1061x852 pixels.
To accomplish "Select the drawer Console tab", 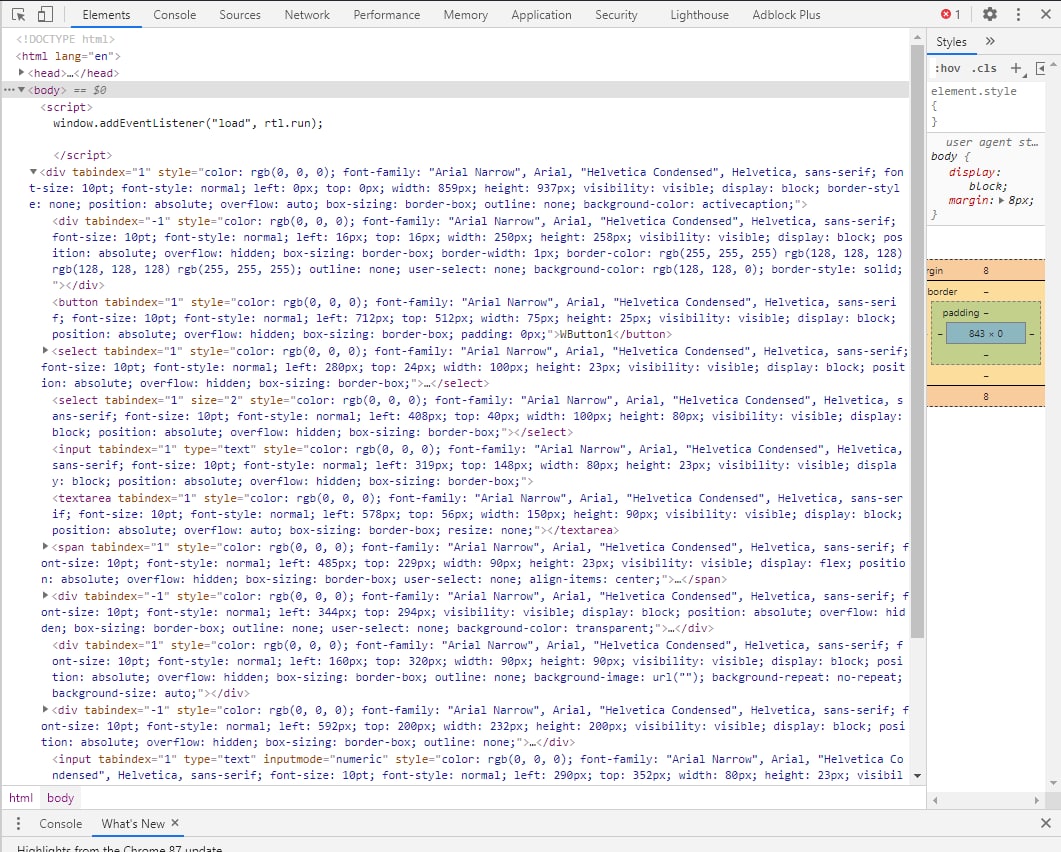I will (x=60, y=823).
